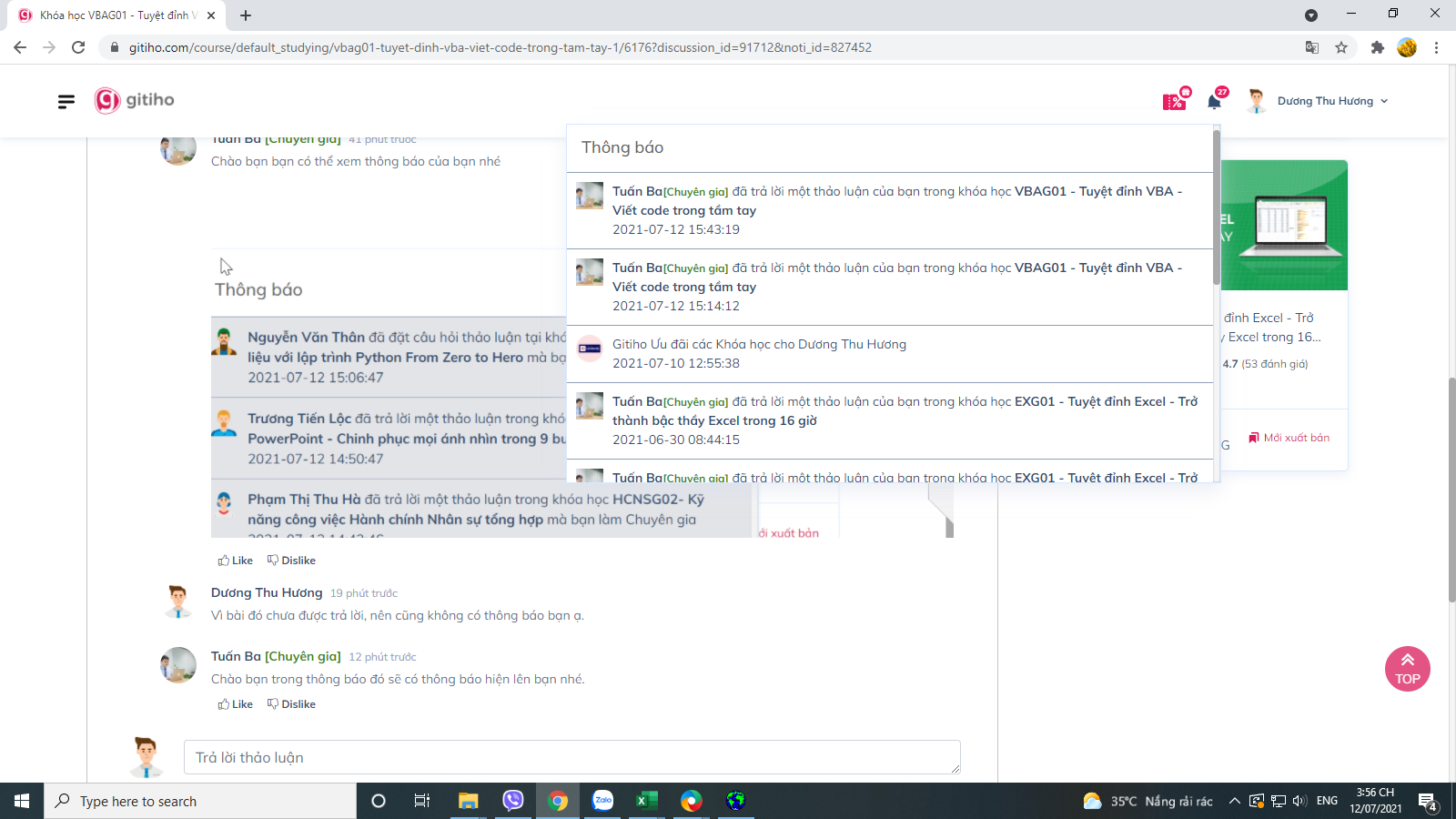Open File Explorer from the taskbar
The width and height of the screenshot is (1456, 819).
(468, 801)
